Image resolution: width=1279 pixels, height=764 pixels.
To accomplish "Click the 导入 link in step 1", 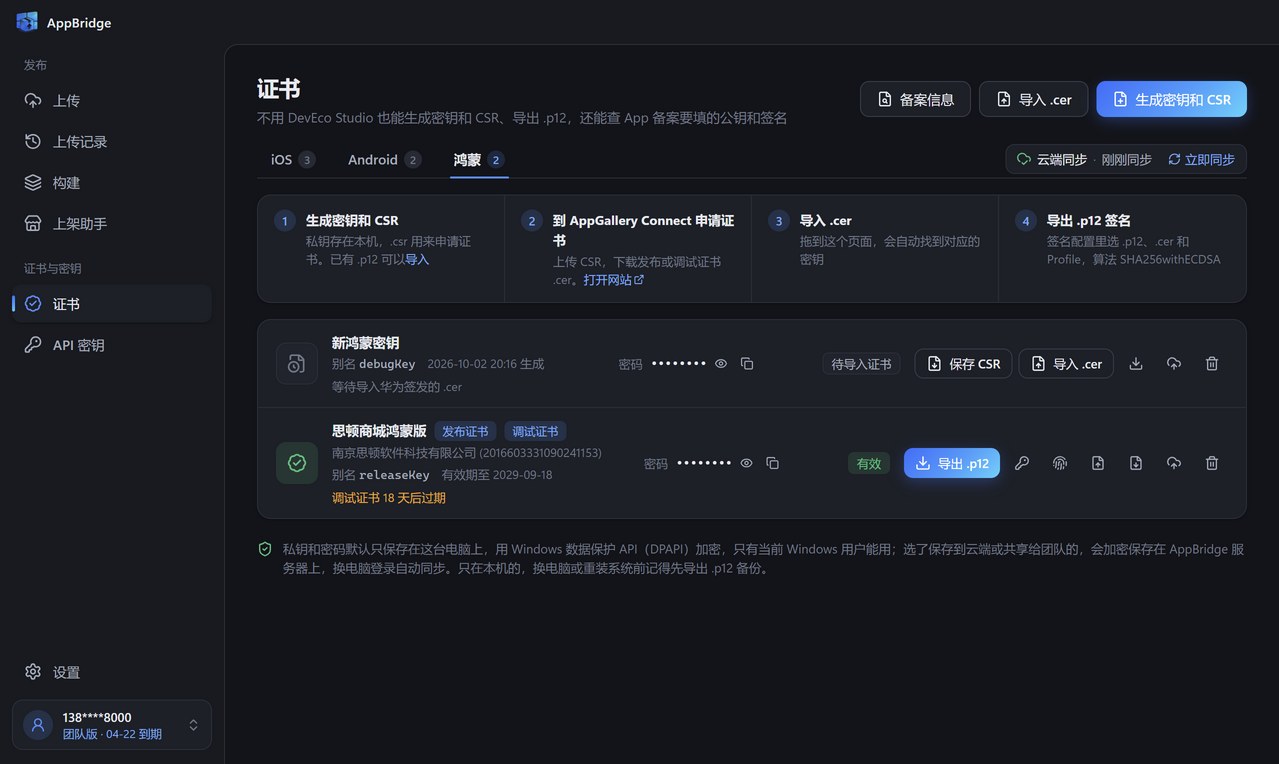I will click(417, 259).
